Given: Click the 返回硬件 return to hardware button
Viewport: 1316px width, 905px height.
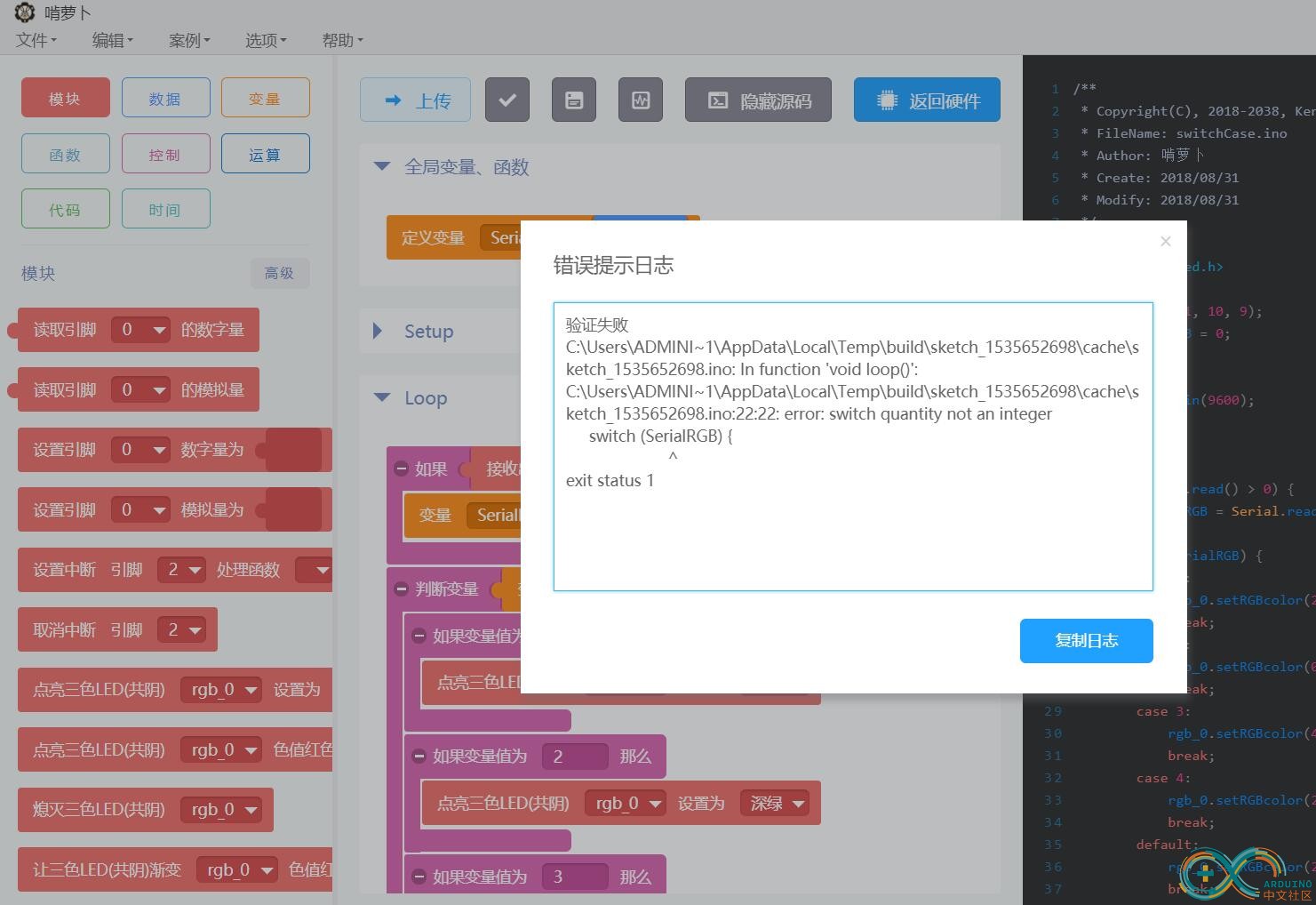Looking at the screenshot, I should (927, 100).
